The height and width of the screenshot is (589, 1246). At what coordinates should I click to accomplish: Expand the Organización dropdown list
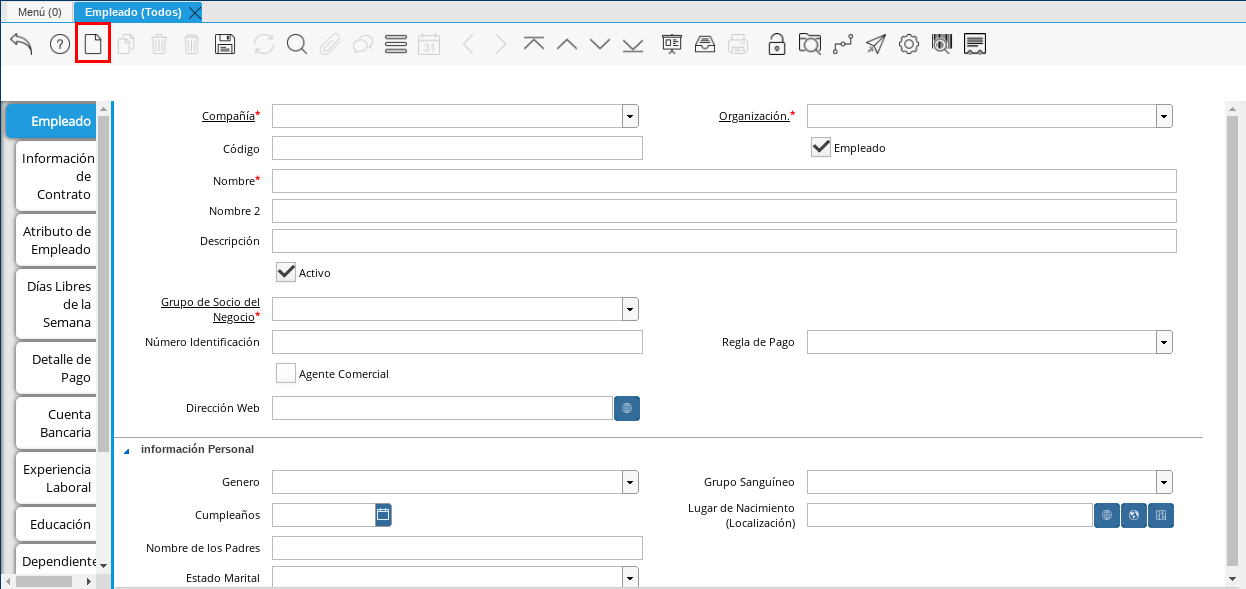click(1164, 117)
